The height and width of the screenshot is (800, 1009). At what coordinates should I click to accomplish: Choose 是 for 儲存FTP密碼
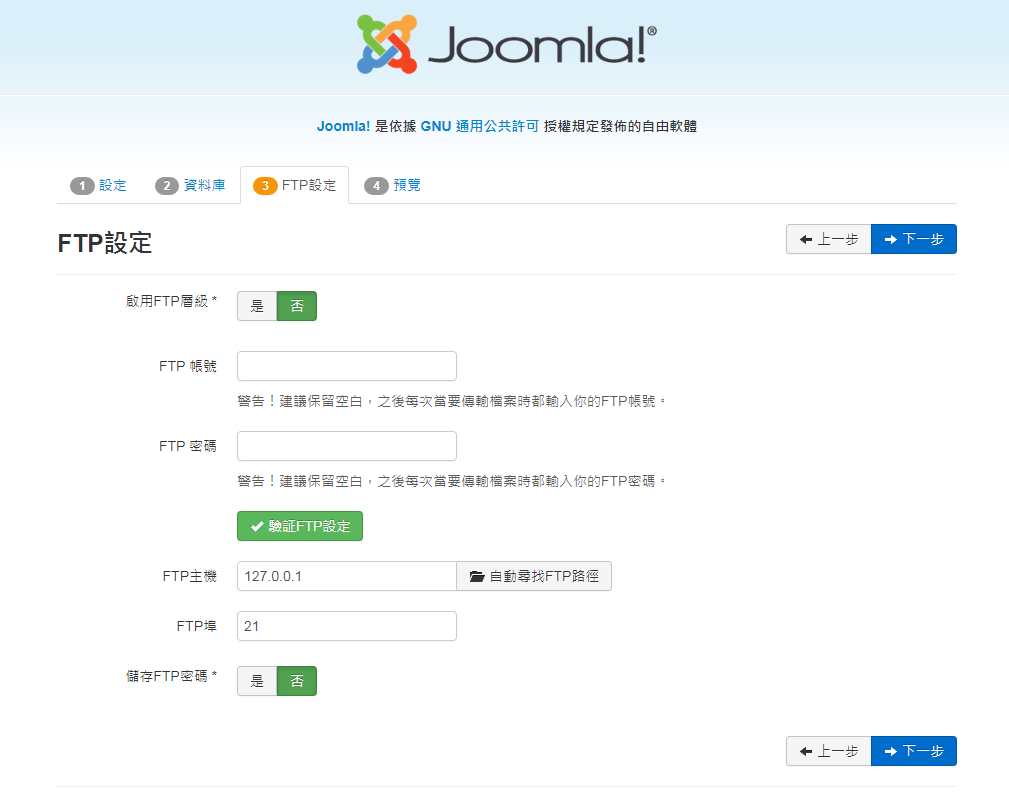[x=257, y=682]
